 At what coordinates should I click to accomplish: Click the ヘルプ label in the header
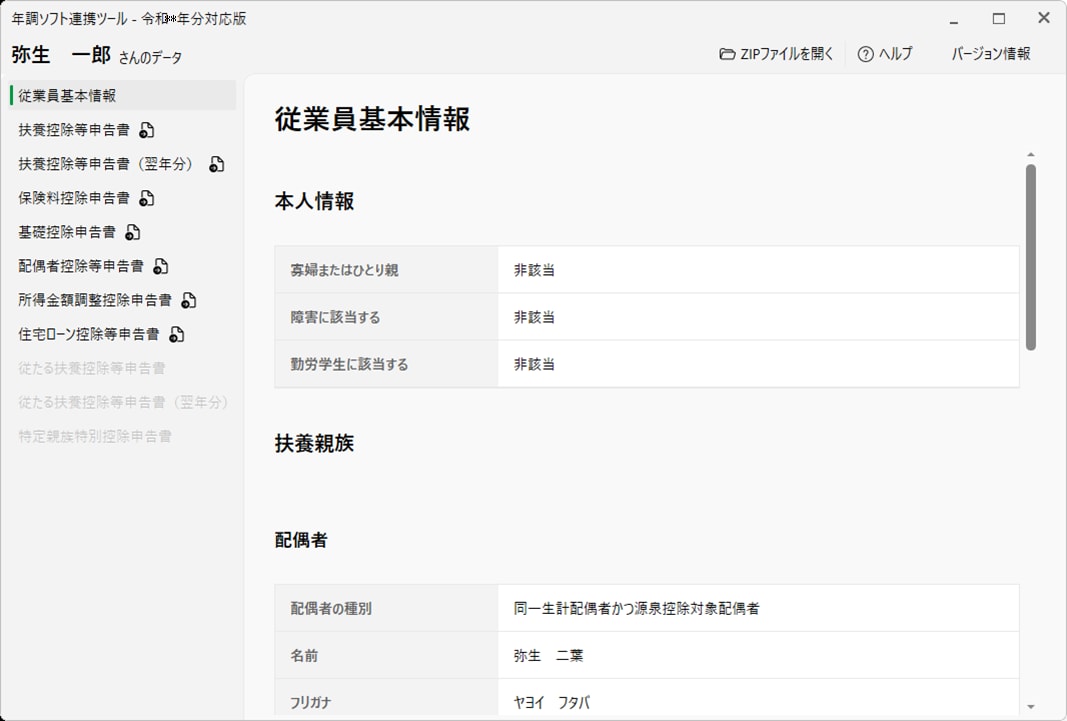coord(895,54)
